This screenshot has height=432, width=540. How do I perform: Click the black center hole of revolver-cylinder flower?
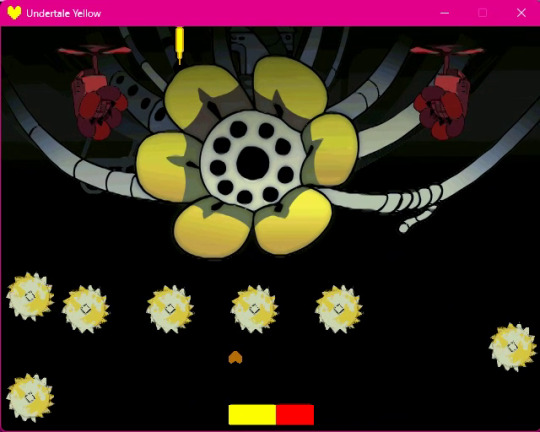pyautogui.click(x=252, y=163)
